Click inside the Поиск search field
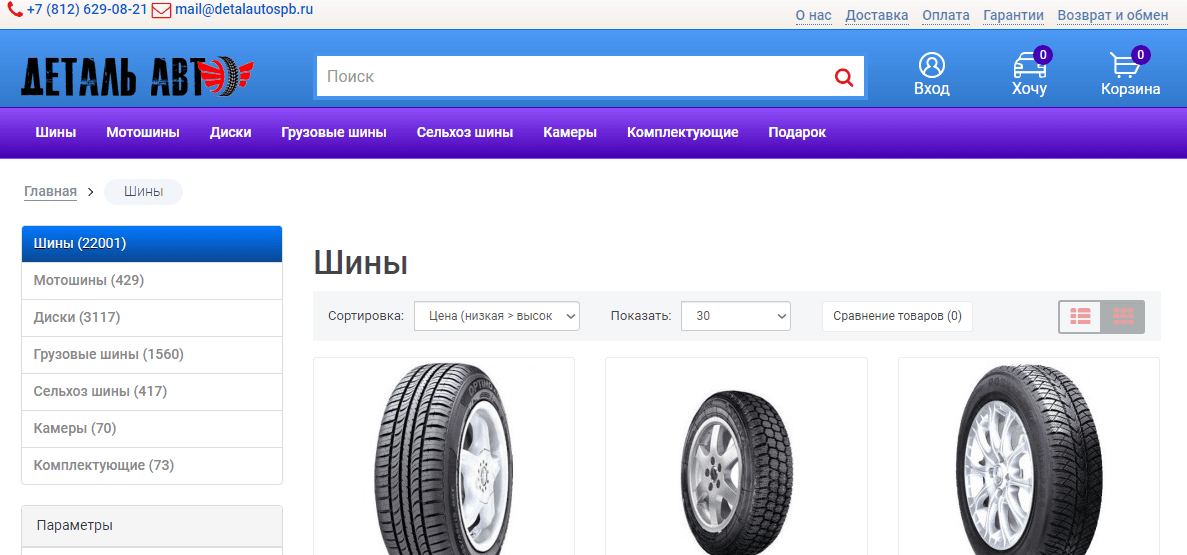 (x=570, y=77)
